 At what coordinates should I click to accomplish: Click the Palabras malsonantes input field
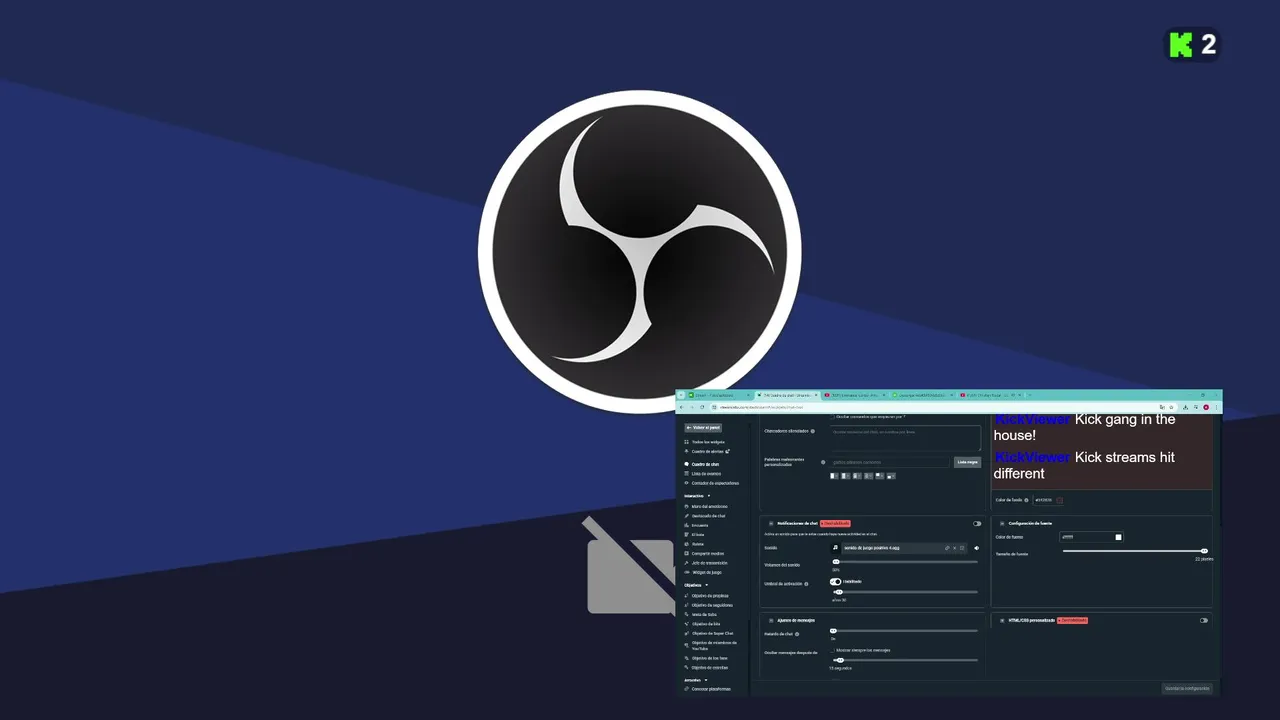click(889, 462)
